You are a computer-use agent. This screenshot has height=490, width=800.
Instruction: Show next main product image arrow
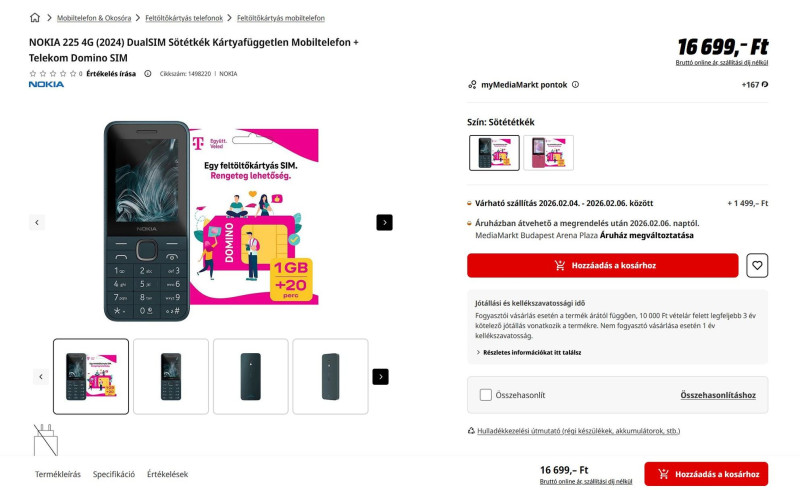click(x=384, y=223)
